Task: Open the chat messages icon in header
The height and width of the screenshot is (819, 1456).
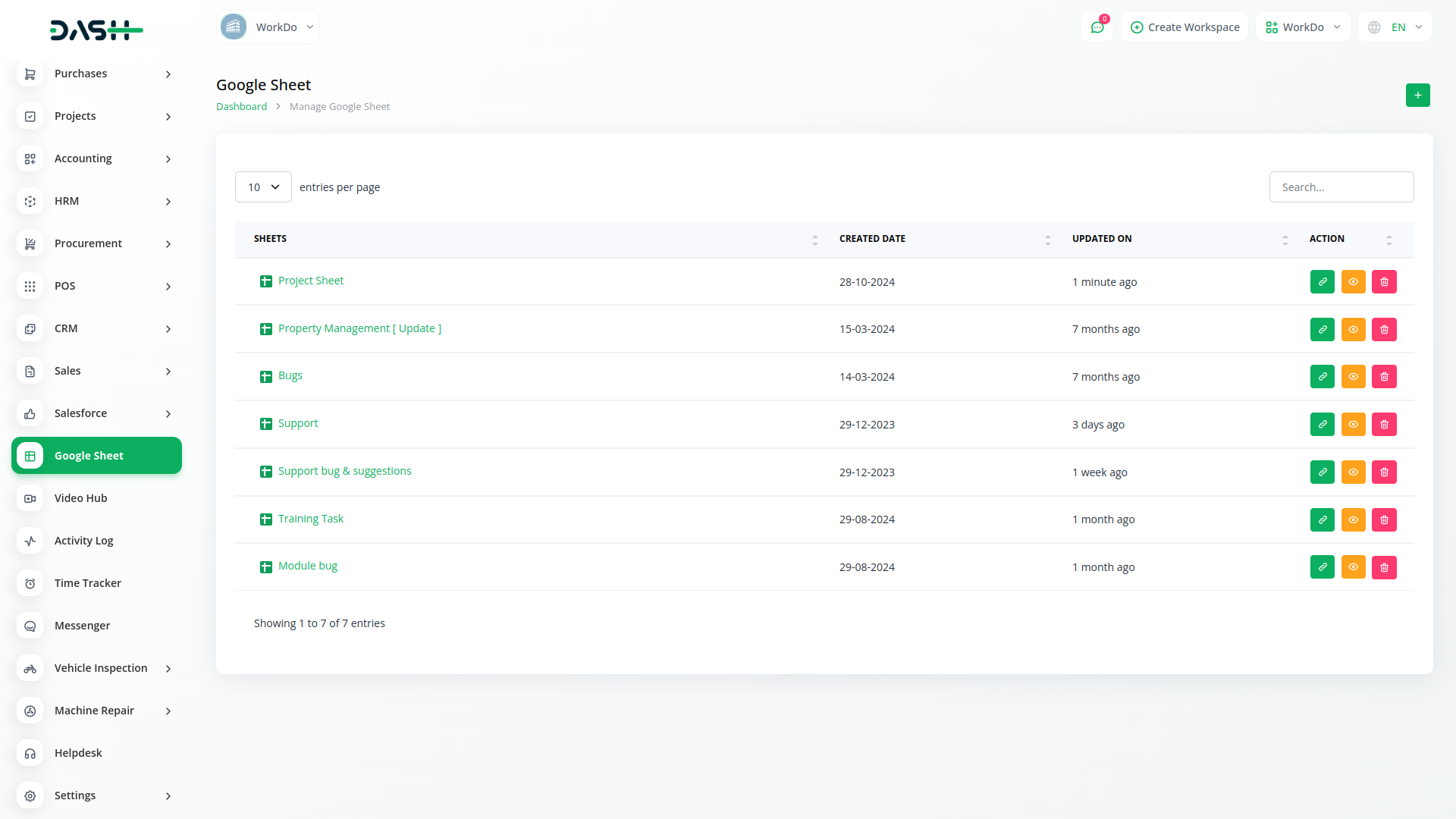Action: (x=1097, y=27)
